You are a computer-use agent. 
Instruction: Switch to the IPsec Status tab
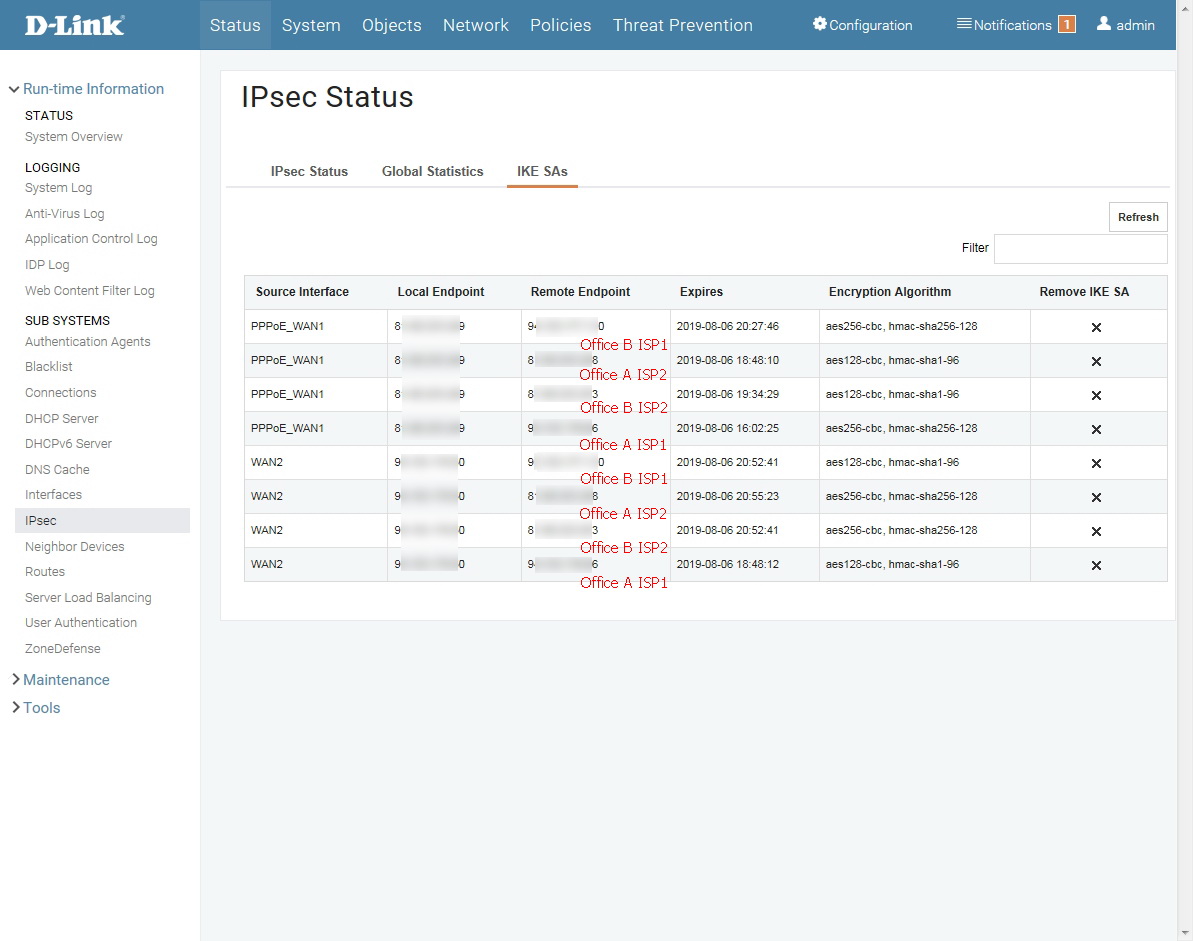pyautogui.click(x=309, y=171)
